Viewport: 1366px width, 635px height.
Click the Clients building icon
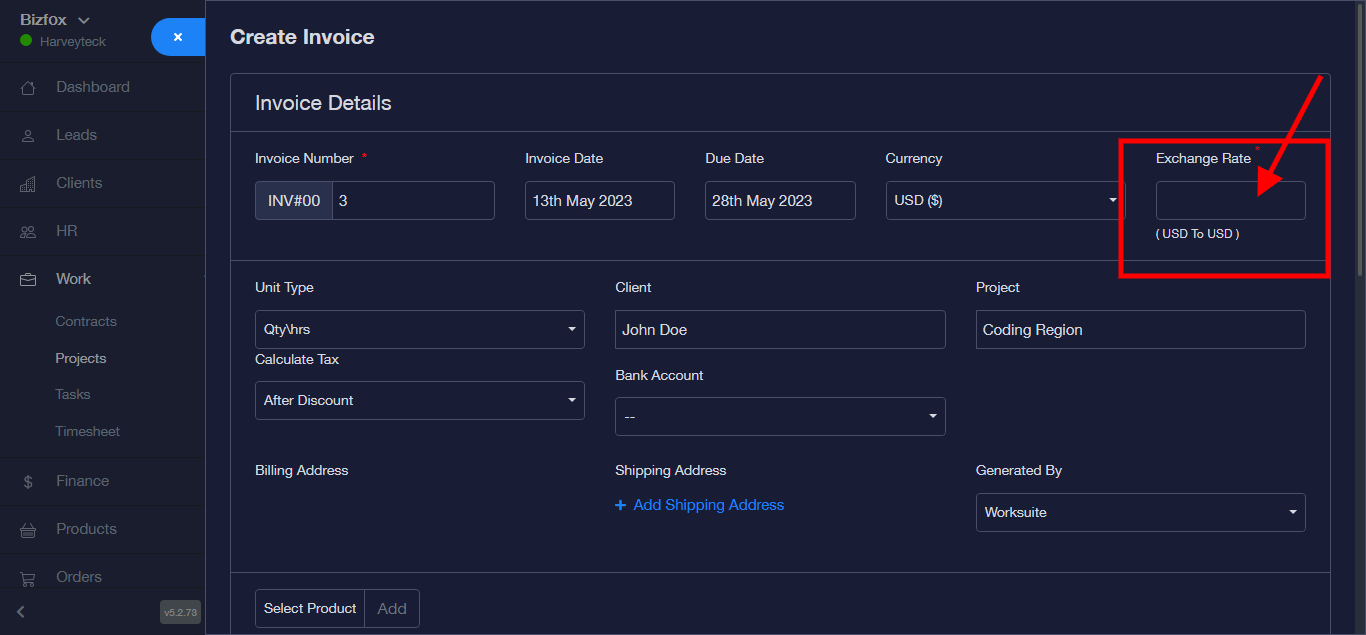click(28, 184)
